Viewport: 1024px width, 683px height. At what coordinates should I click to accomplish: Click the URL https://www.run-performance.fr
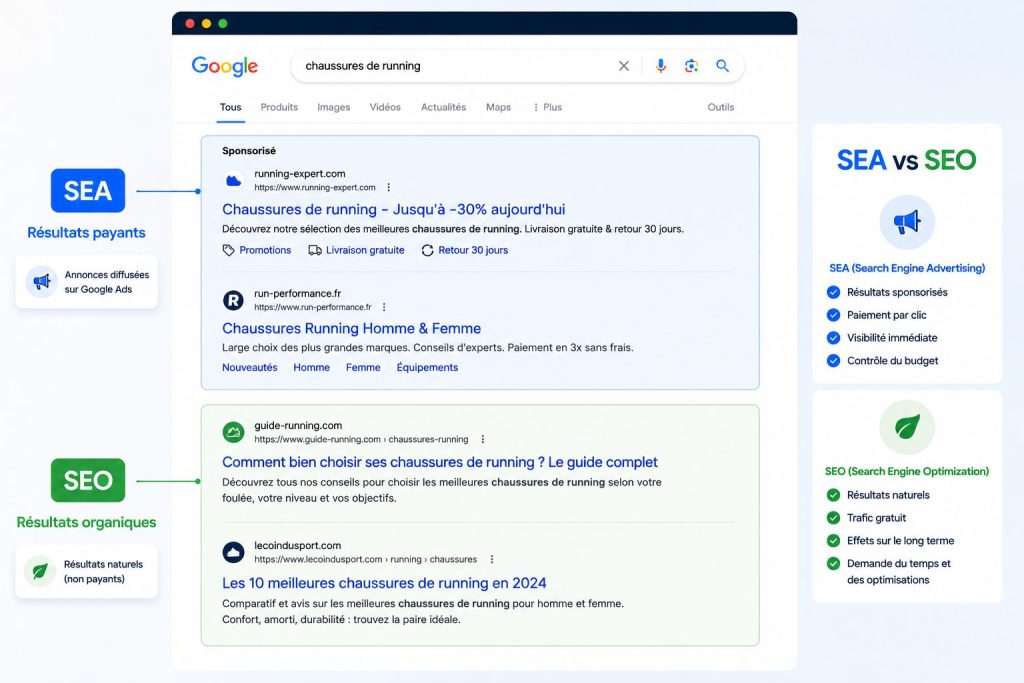click(313, 307)
